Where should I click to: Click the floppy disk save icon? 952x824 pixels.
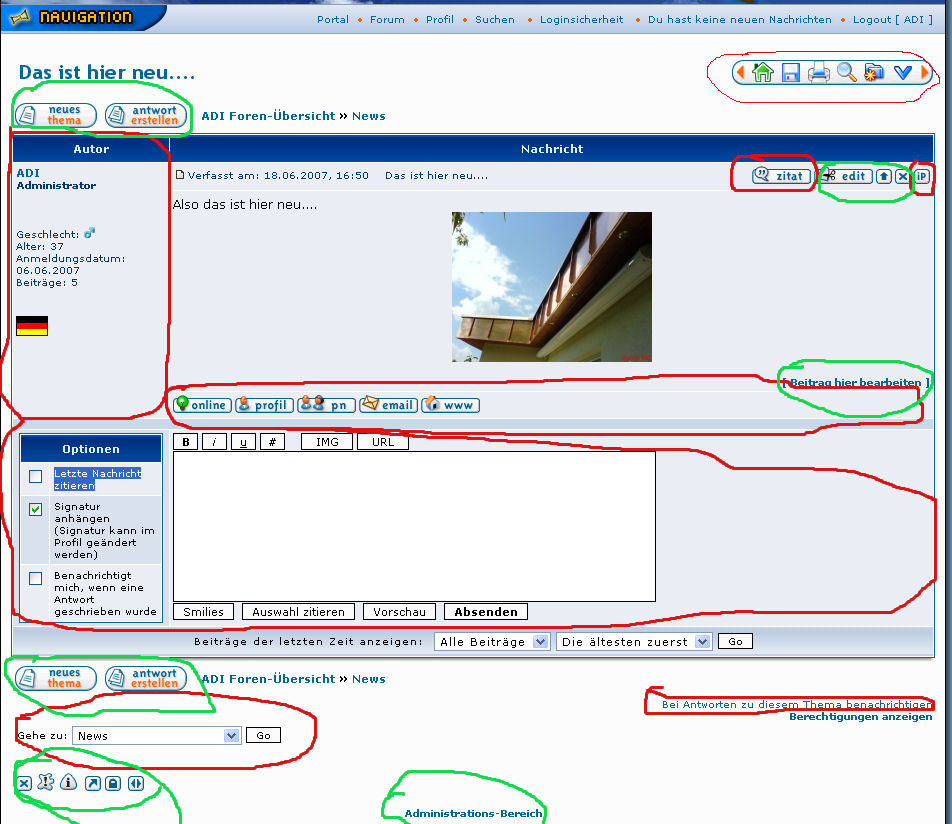(x=791, y=72)
